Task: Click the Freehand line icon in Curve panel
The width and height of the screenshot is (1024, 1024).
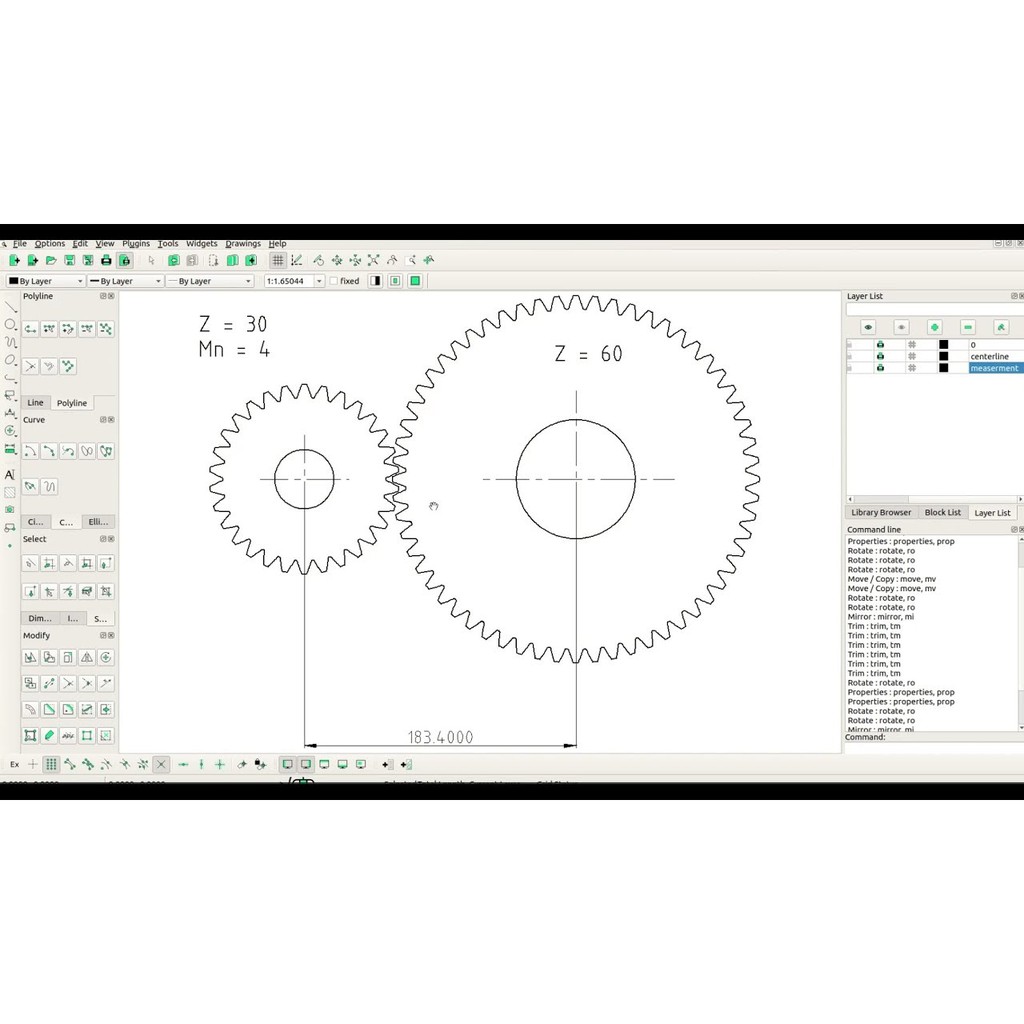Action: [x=49, y=487]
